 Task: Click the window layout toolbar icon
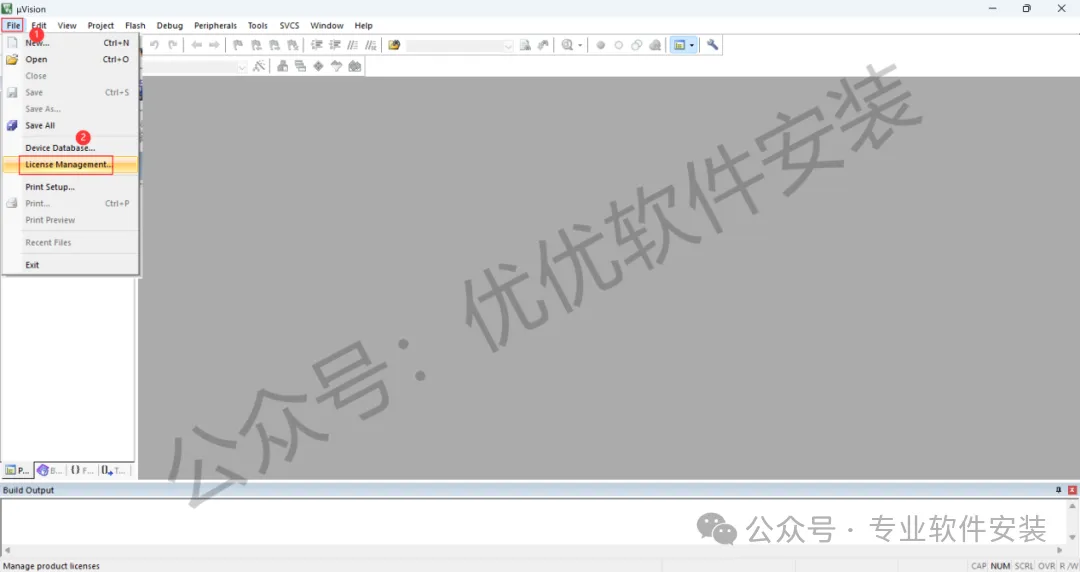[x=680, y=45]
